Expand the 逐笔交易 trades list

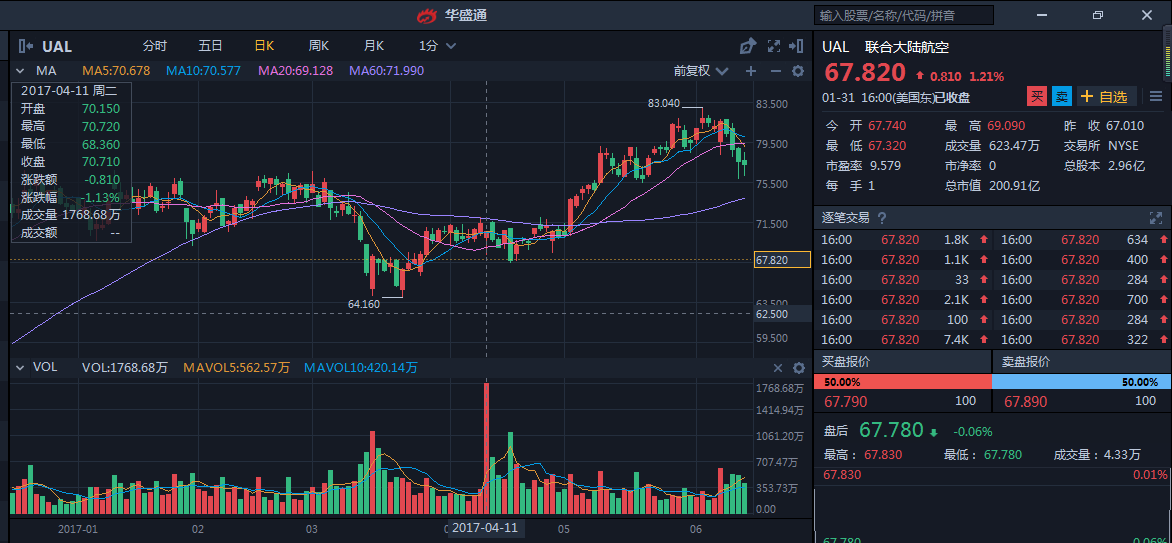tap(1156, 218)
